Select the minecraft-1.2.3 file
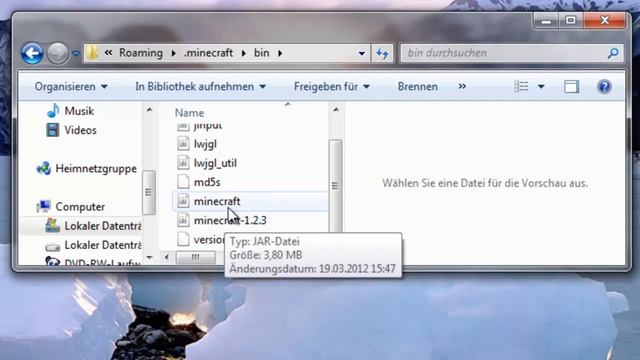Screen dimensions: 640x360 (230, 220)
